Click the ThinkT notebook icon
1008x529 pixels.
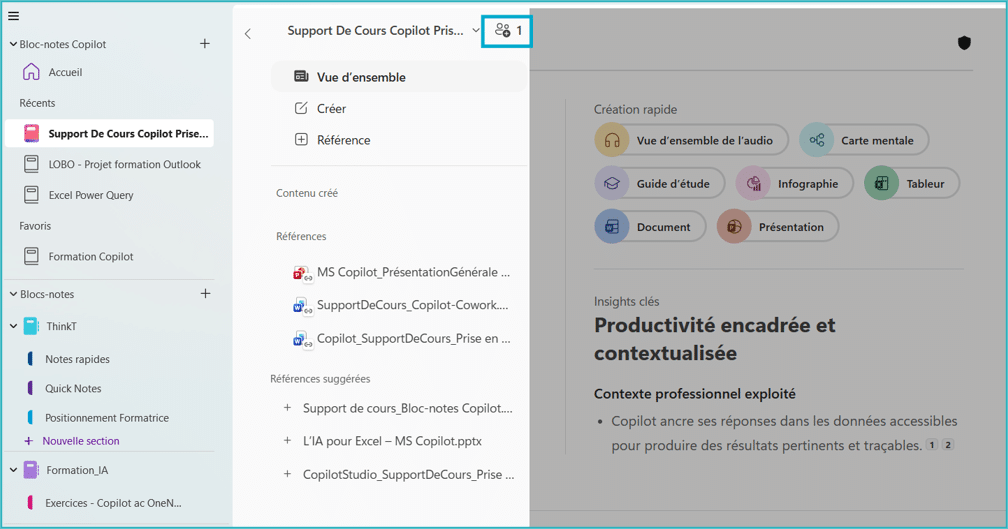[x=30, y=326]
